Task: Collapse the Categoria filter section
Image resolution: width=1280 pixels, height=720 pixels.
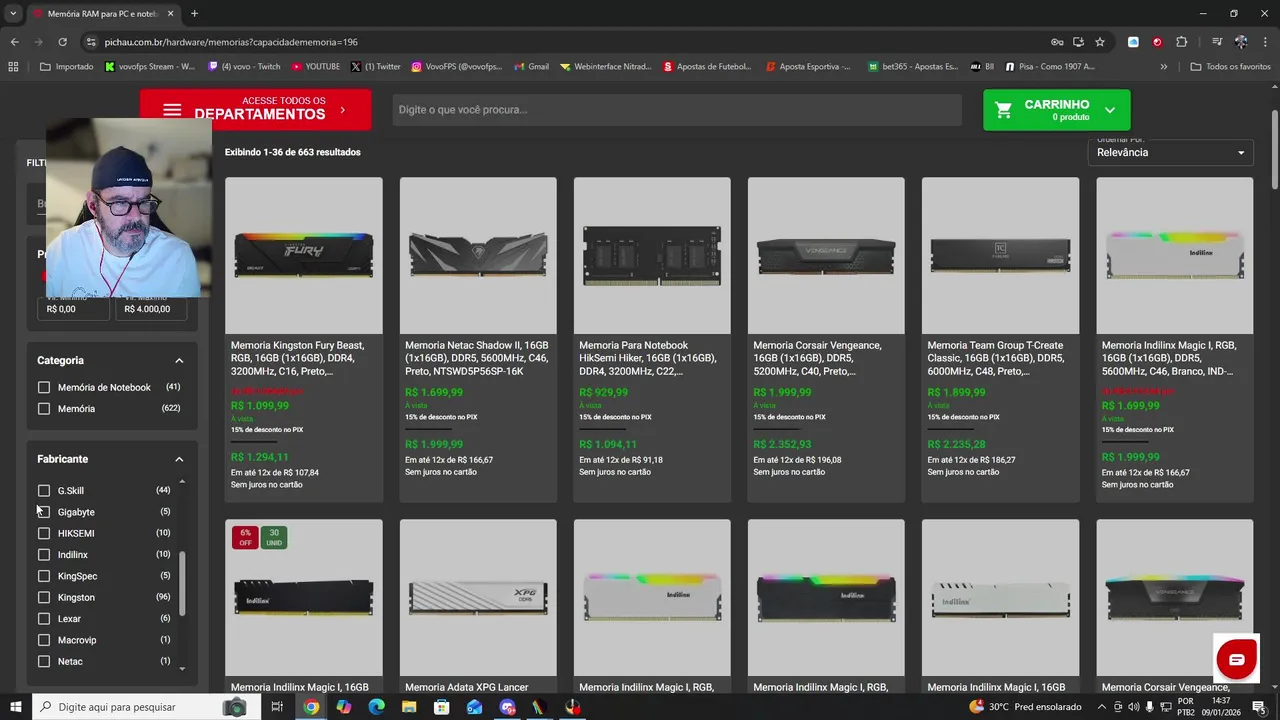Action: point(179,360)
